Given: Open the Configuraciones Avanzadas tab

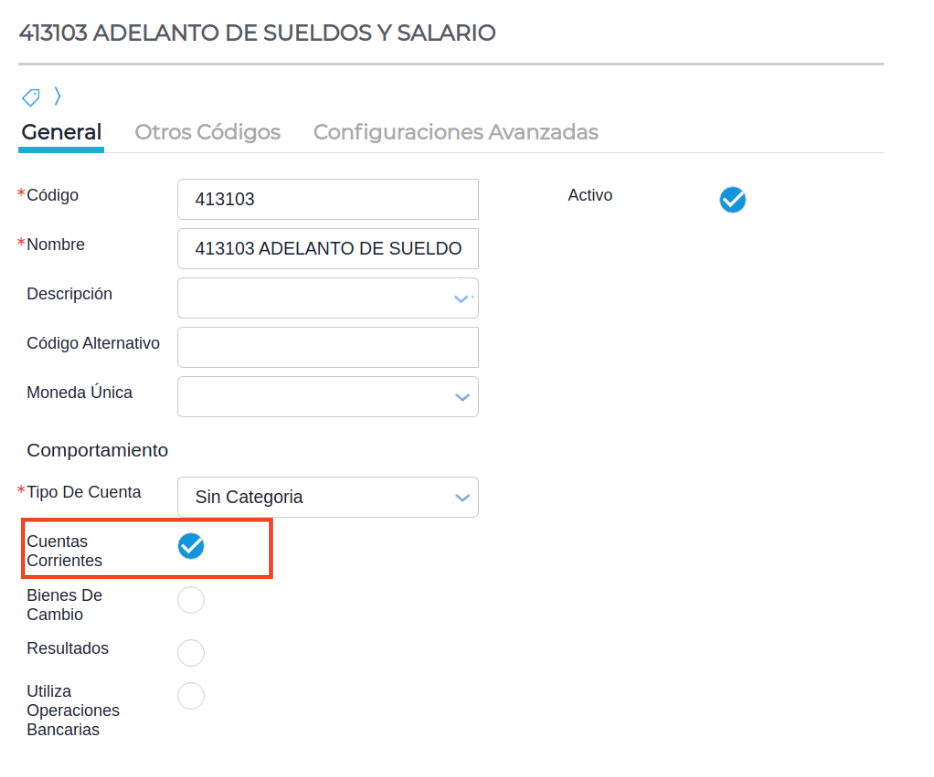Looking at the screenshot, I should coord(455,132).
